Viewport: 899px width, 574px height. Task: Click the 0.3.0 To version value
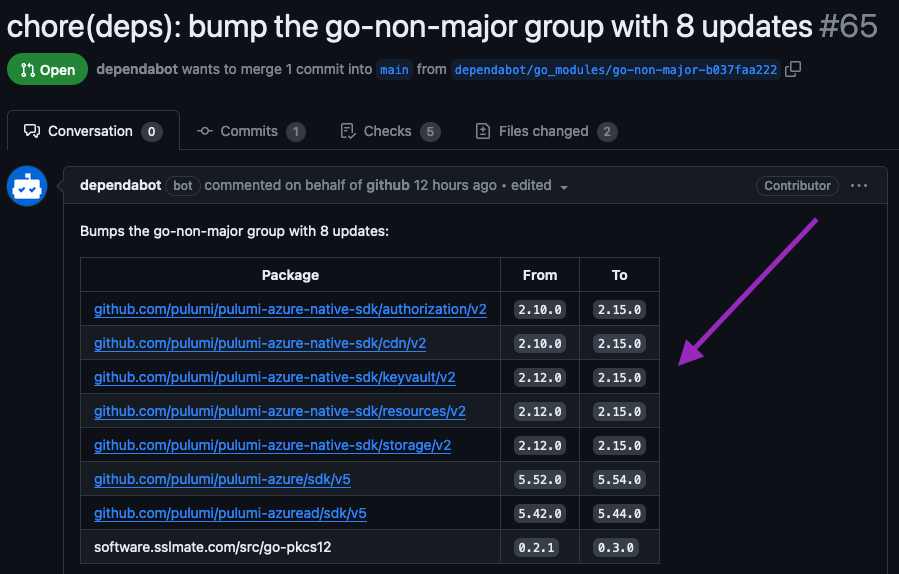(616, 547)
